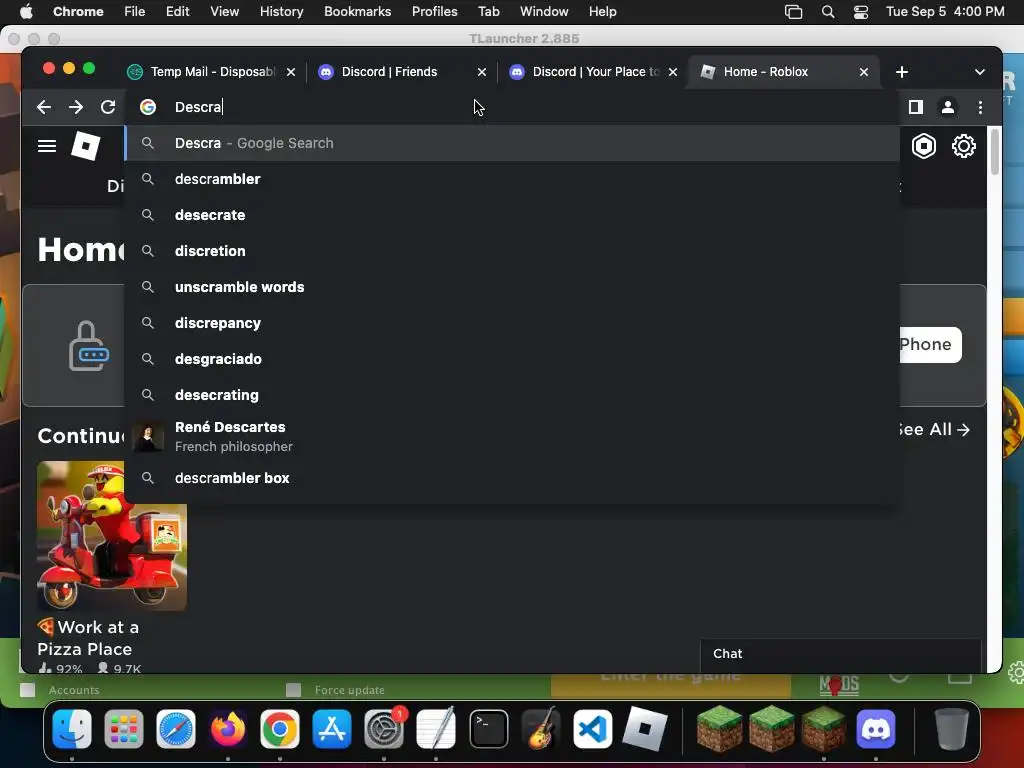Open the Bookmarks menu
Viewport: 1024px width, 768px height.
pyautogui.click(x=357, y=11)
